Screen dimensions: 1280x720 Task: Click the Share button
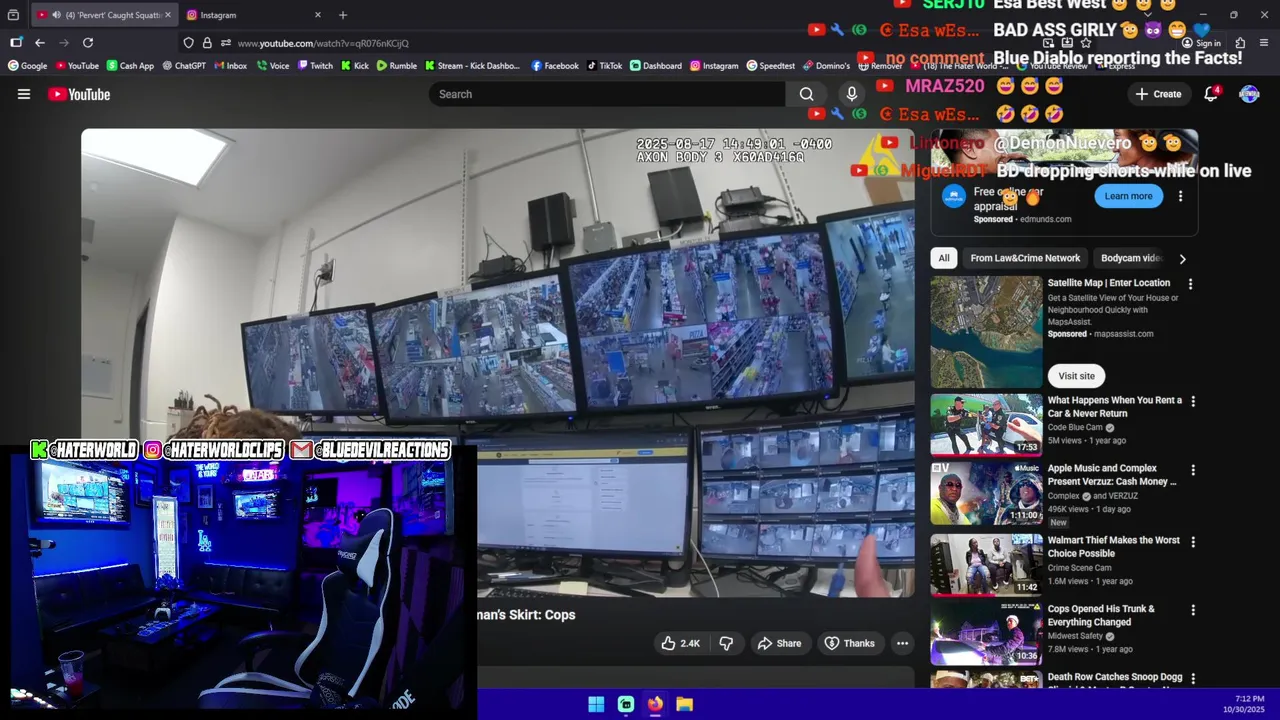coord(779,643)
